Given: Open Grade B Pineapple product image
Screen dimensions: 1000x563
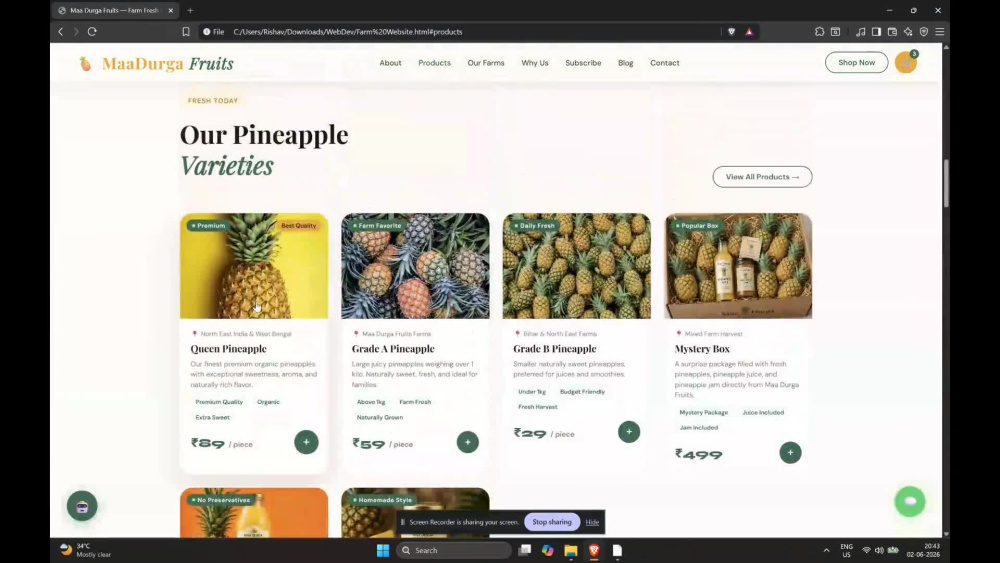Looking at the screenshot, I should [x=577, y=266].
